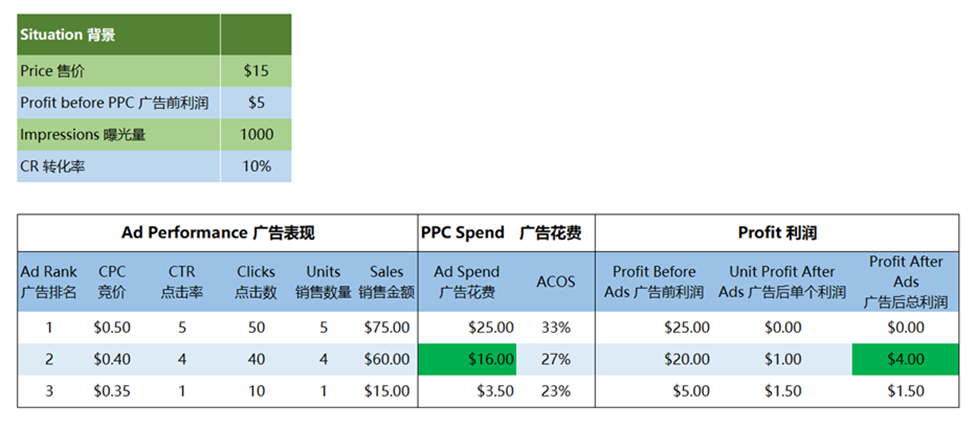The width and height of the screenshot is (975, 428).
Task: Select the CPC 竞价 column header
Action: pos(113,281)
